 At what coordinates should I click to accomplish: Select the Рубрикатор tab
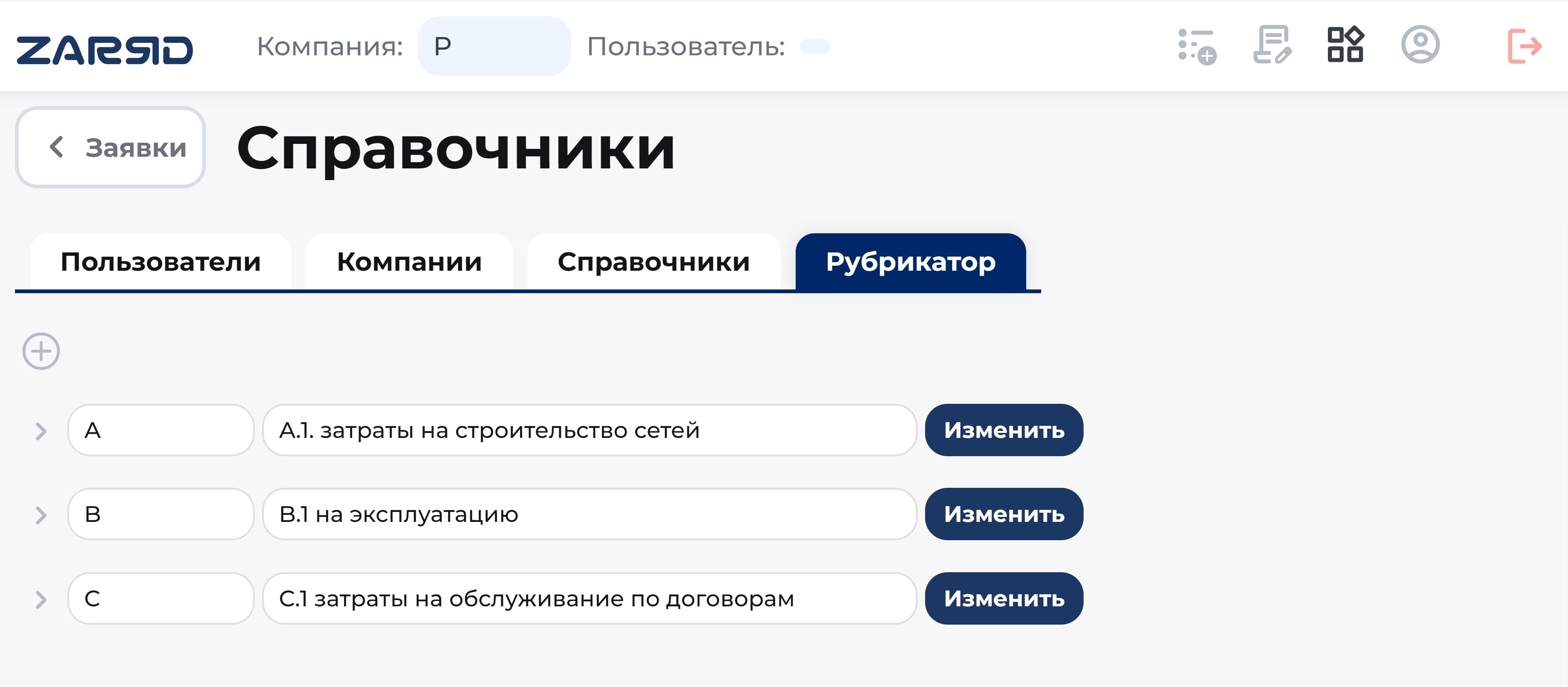911,262
